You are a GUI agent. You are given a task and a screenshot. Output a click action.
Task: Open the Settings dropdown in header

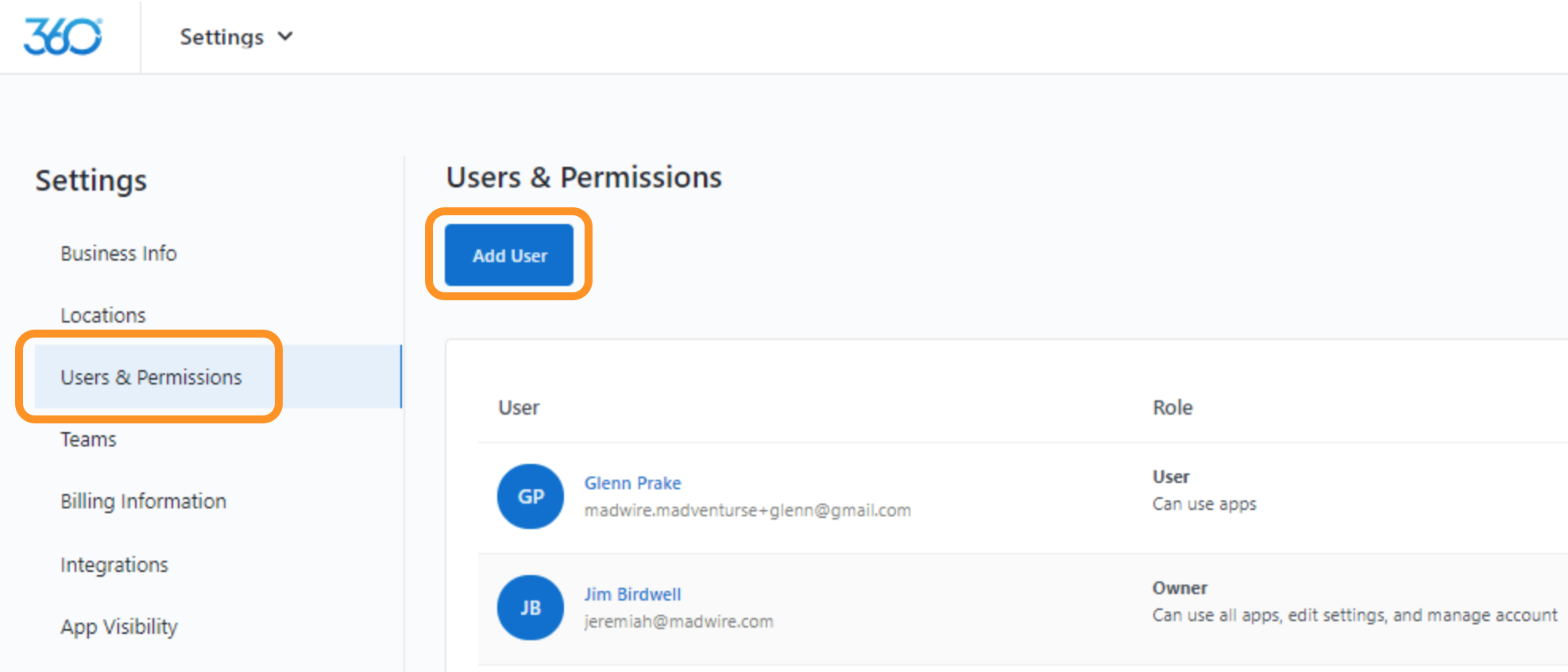pos(236,37)
